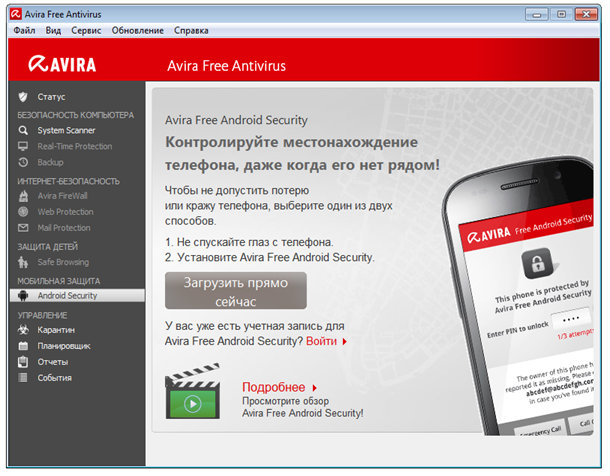Maximize the Avira window
This screenshot has height=476, width=610.
[561, 15]
